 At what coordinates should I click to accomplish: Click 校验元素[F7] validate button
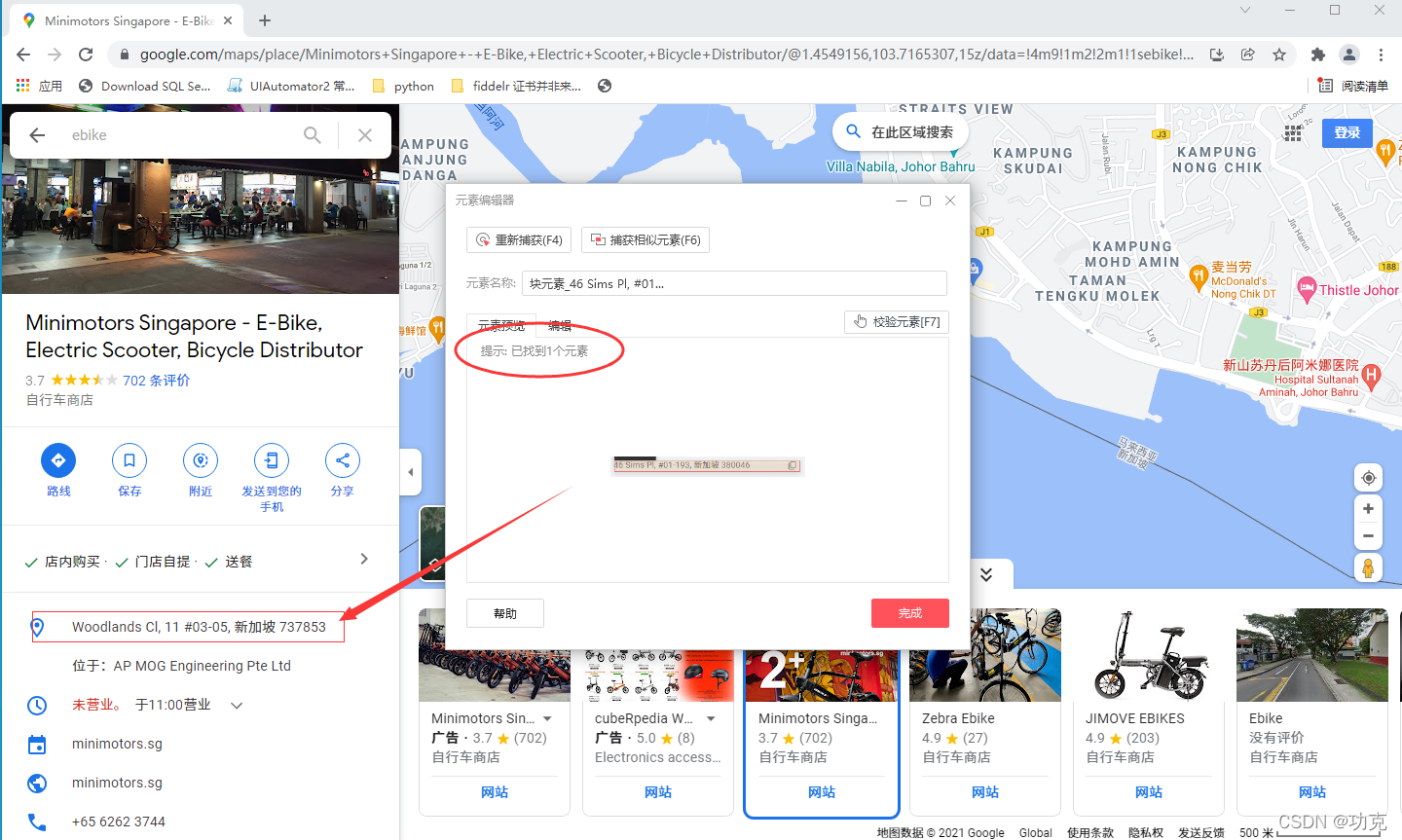click(x=896, y=321)
